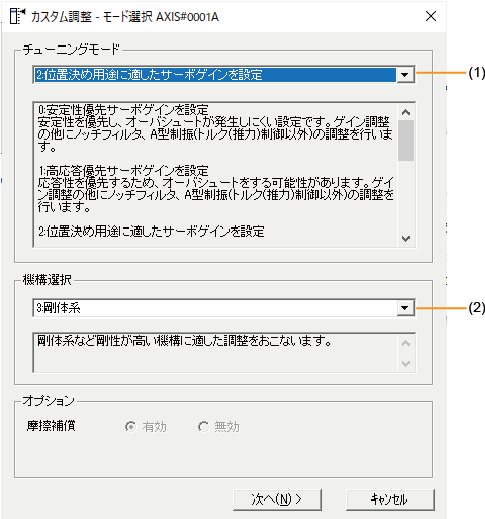Click the 0:安定性優先サーボゲインを設定 heading

[x=123, y=109]
